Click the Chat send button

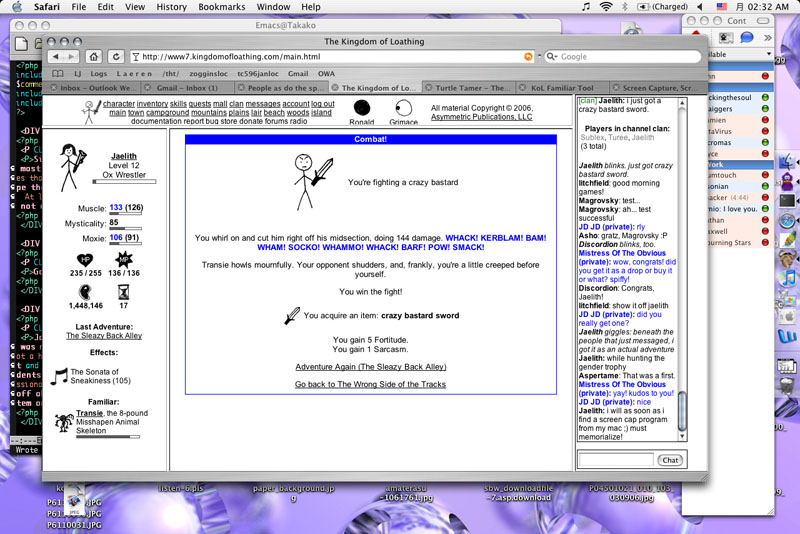(x=670, y=460)
